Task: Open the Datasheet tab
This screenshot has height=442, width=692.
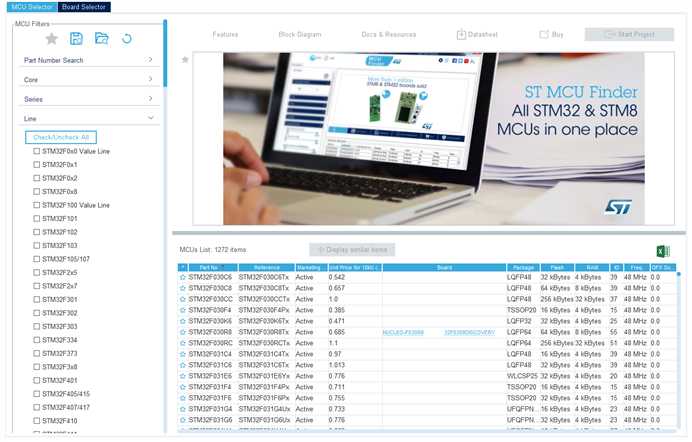Action: tap(477, 34)
